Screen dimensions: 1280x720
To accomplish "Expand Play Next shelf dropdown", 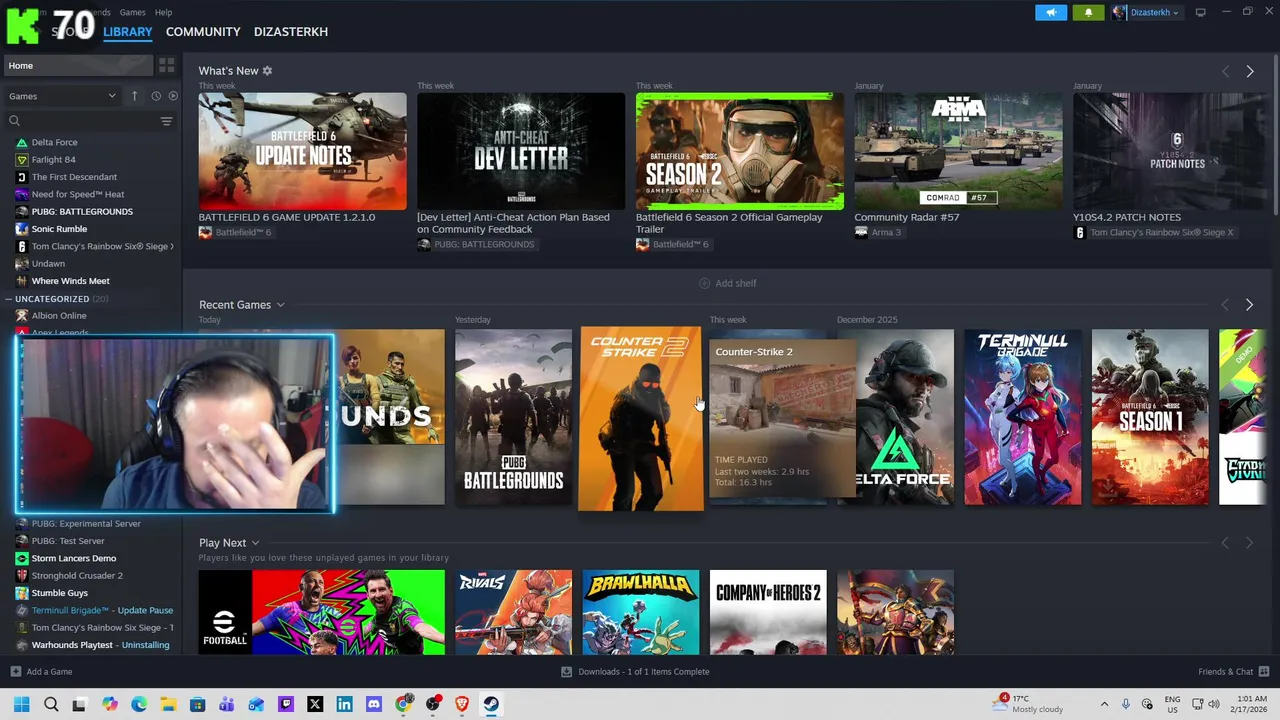I will (255, 543).
